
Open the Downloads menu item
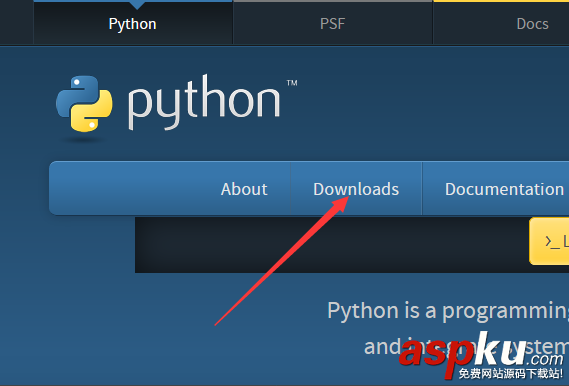click(356, 189)
